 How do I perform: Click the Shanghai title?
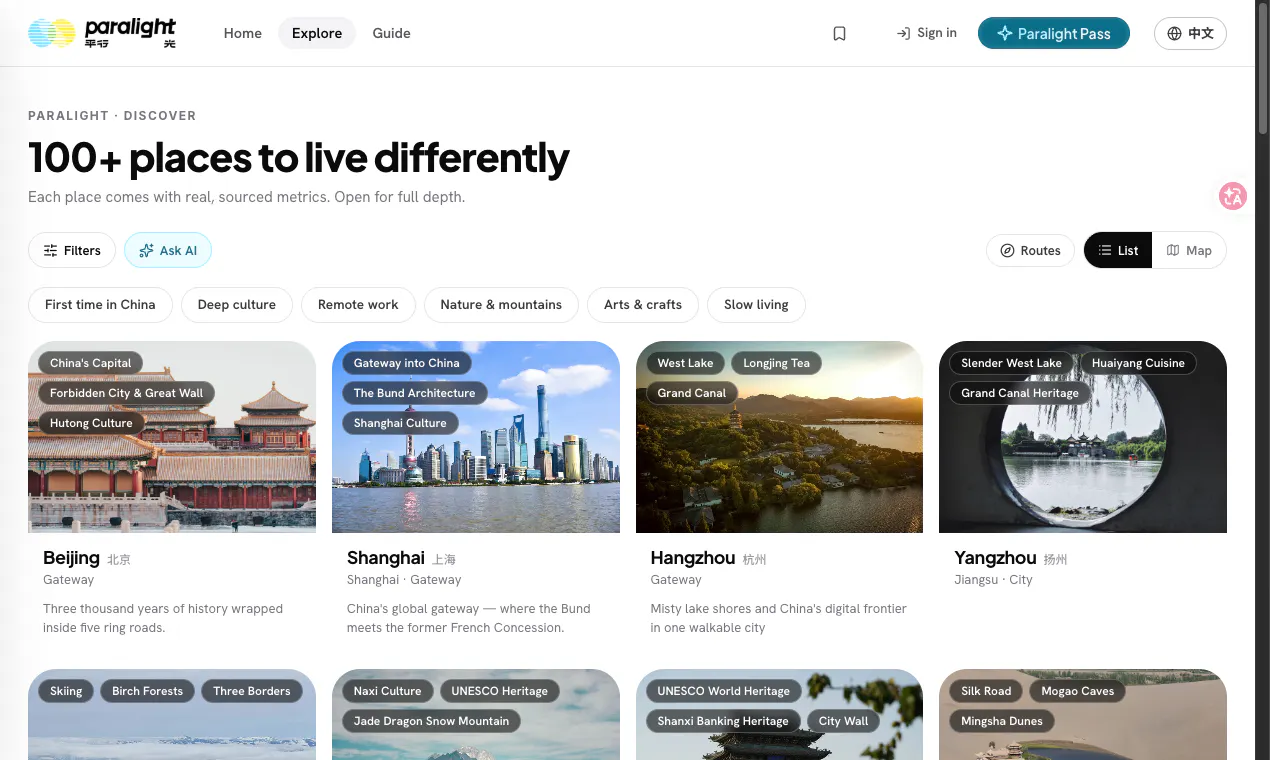click(386, 558)
